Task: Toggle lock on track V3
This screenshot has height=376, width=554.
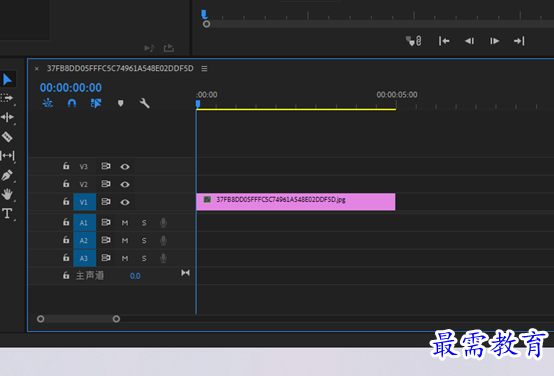Action: pos(66,166)
